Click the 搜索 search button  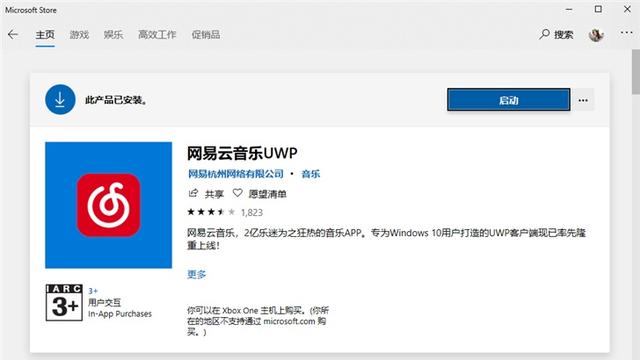click(x=556, y=35)
